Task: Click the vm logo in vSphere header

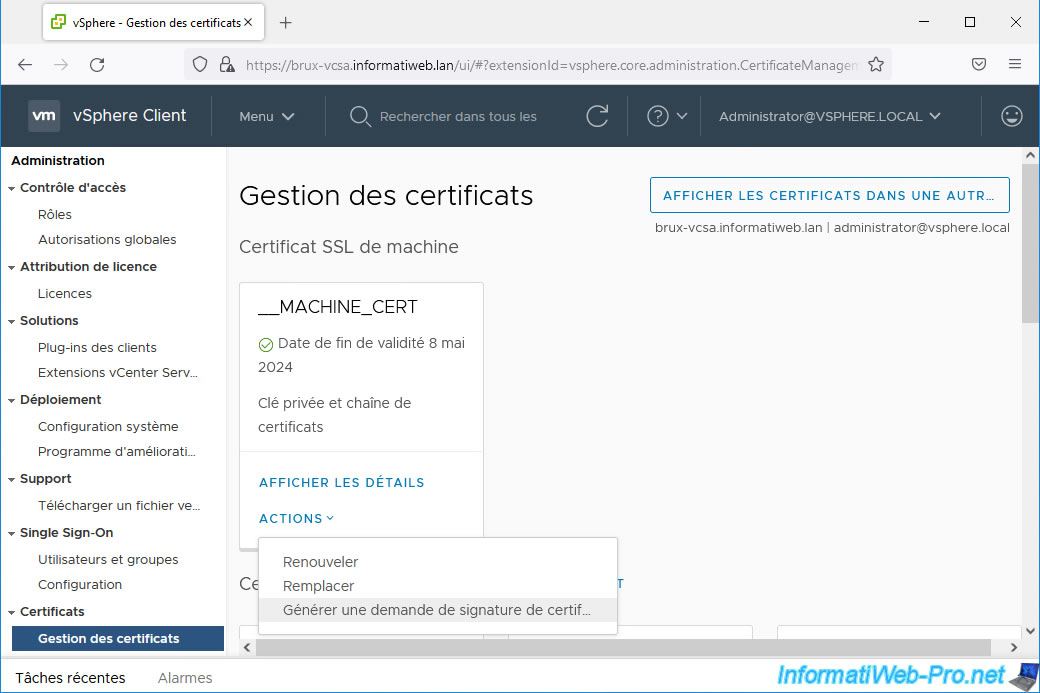Action: [x=44, y=116]
